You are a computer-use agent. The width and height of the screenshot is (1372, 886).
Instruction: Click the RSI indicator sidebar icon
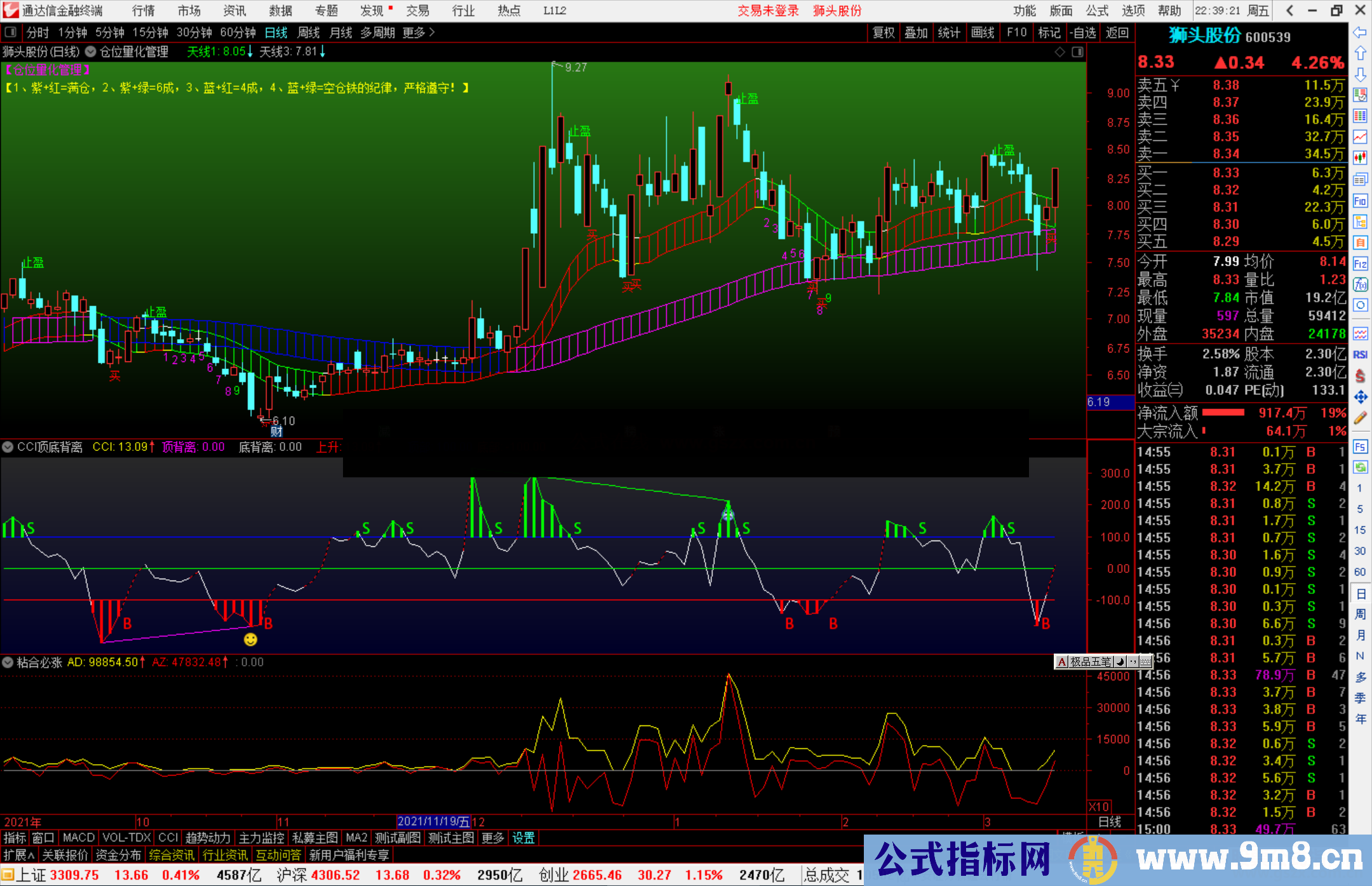tap(1360, 354)
